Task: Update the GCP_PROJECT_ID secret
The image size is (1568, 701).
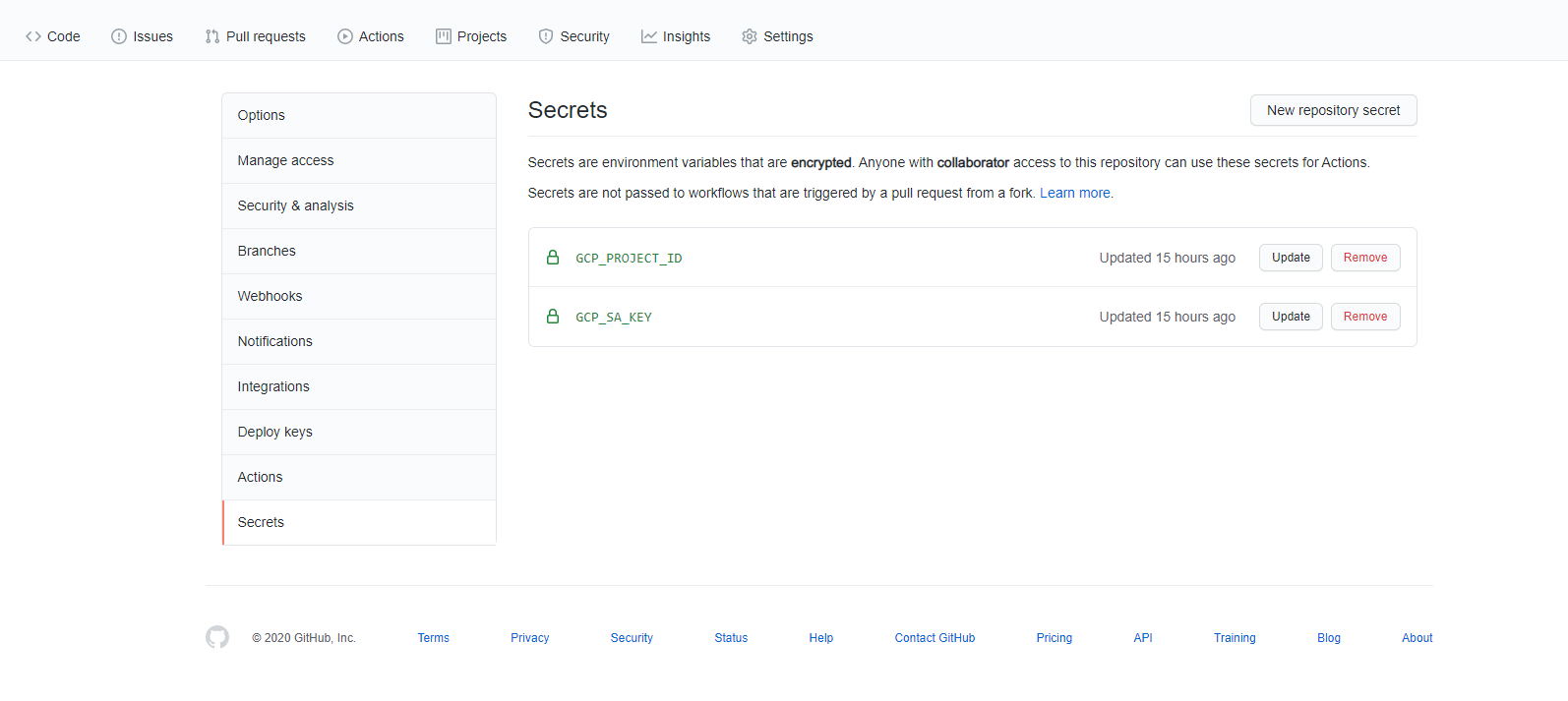Action: coord(1291,258)
